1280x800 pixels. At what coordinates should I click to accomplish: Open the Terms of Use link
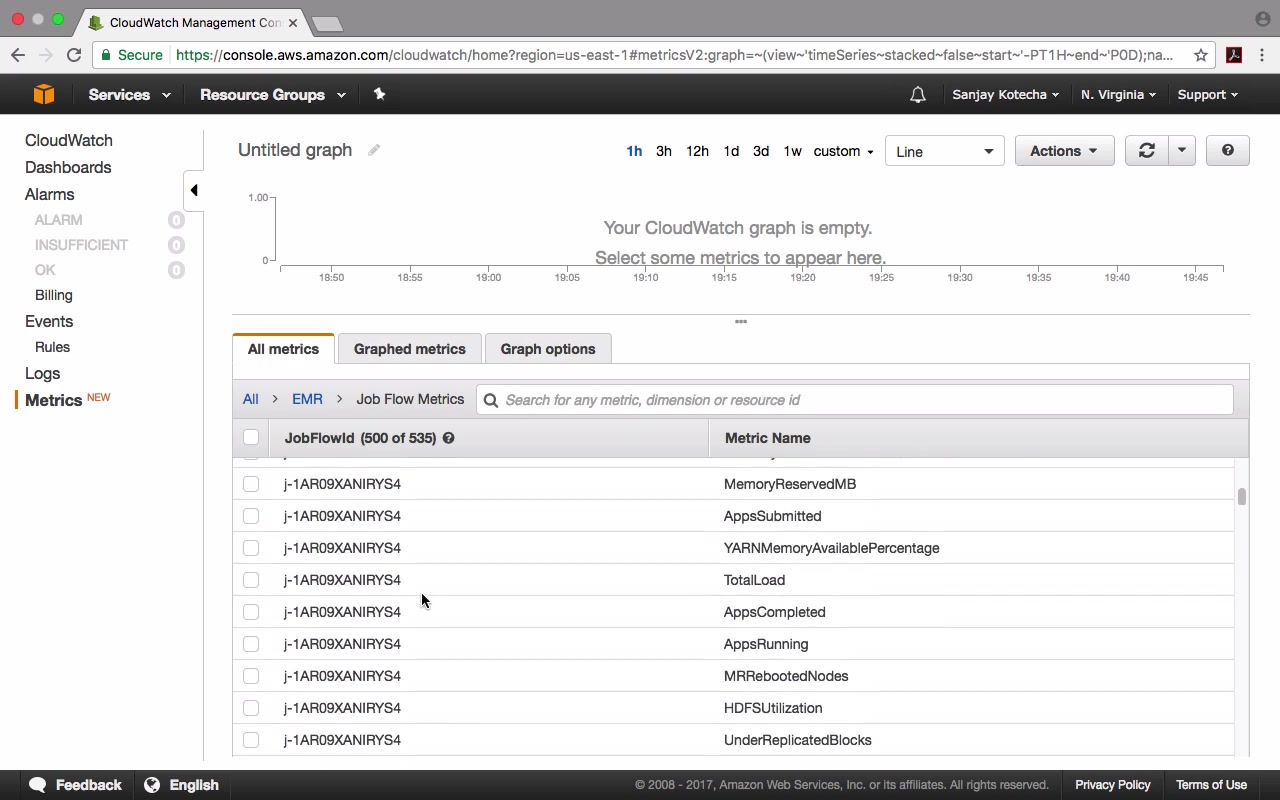coord(1211,785)
